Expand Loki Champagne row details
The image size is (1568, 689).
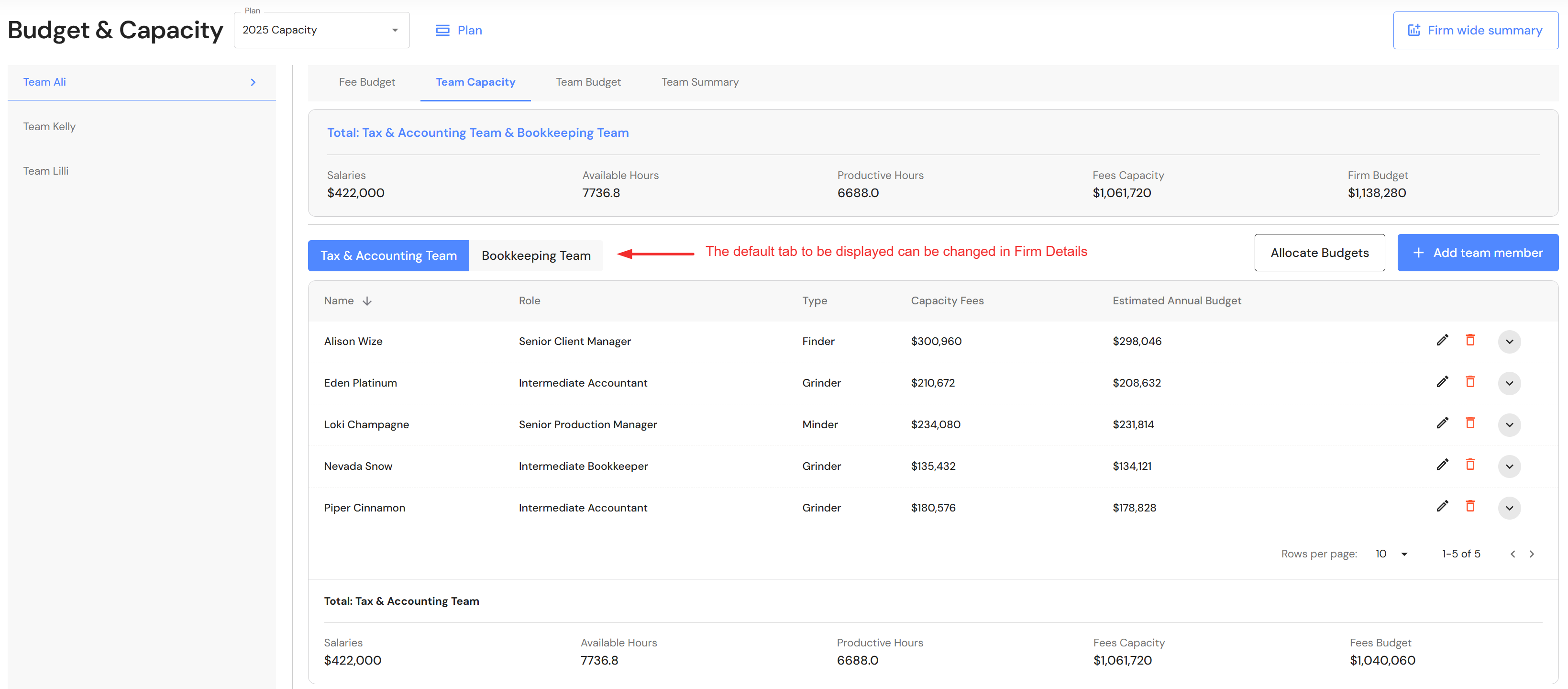(x=1509, y=424)
